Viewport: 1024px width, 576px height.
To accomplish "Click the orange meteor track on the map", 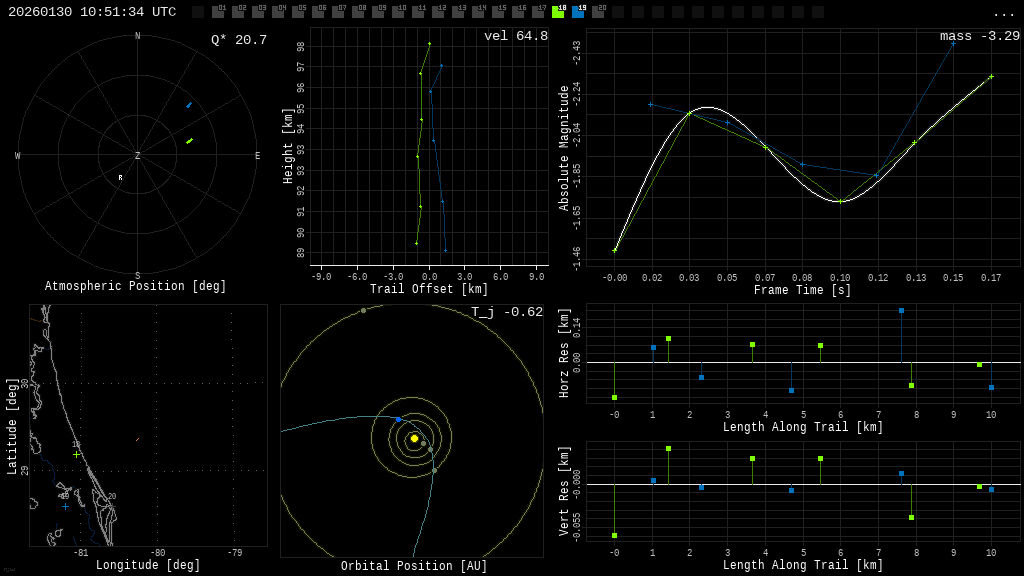I will pyautogui.click(x=137, y=439).
